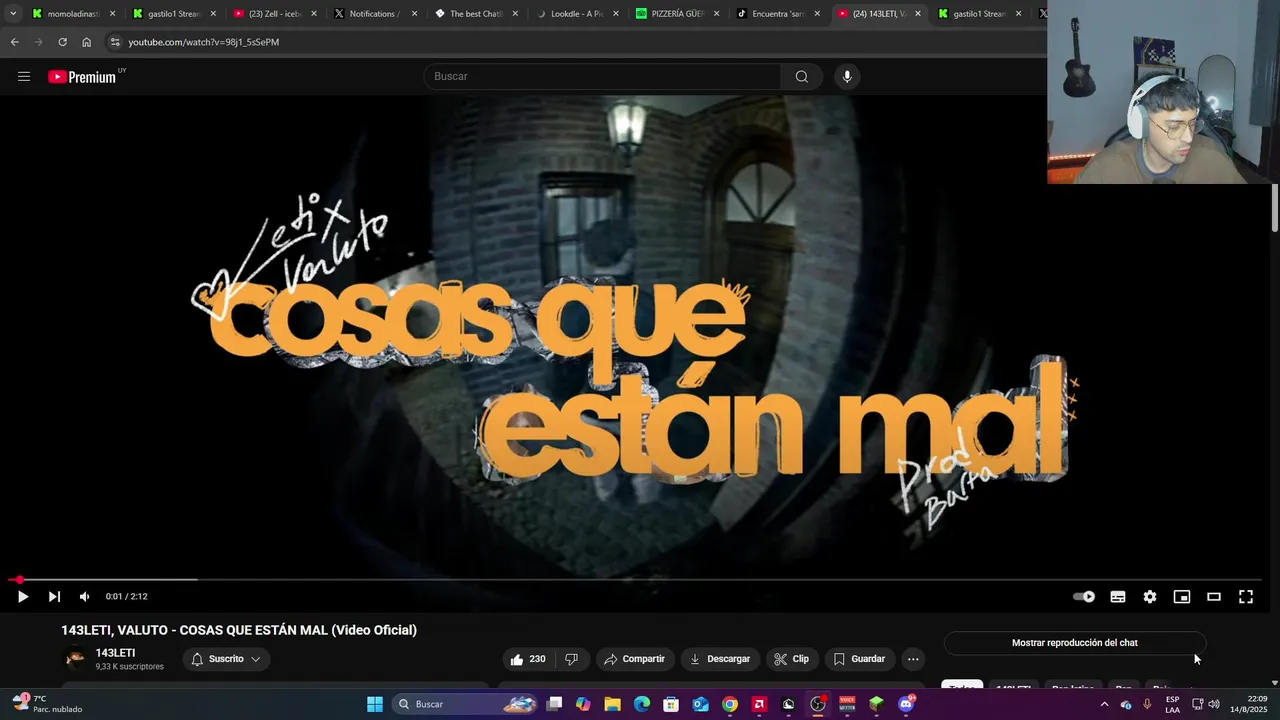Click the taskbar Buscar search box
1280x720 pixels.
(x=467, y=704)
